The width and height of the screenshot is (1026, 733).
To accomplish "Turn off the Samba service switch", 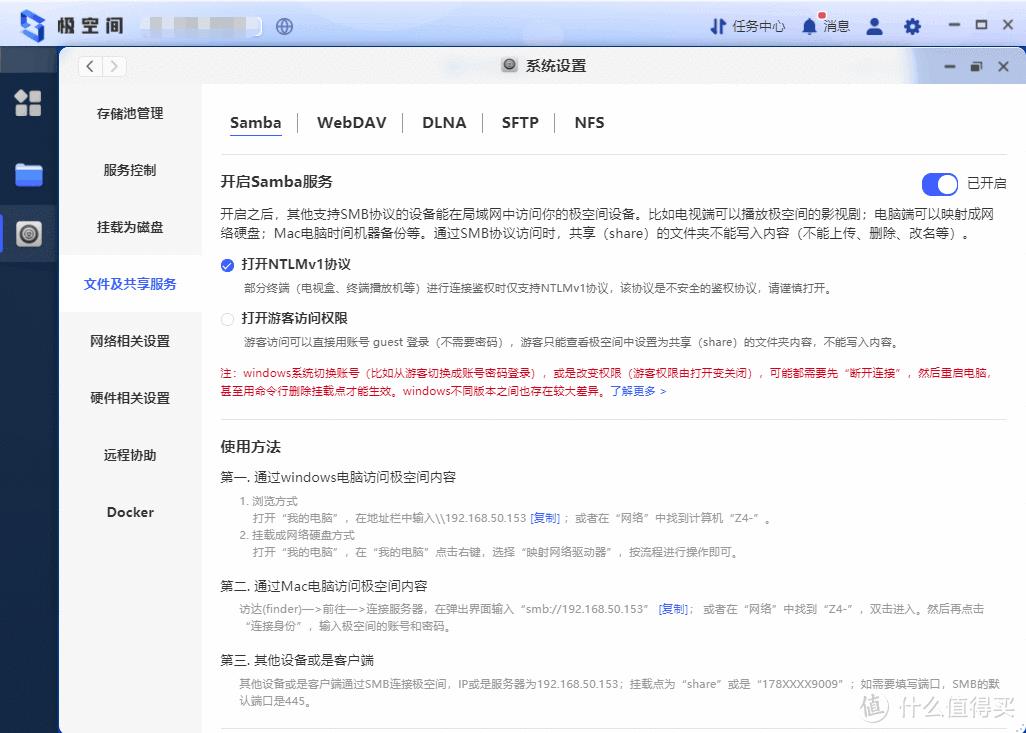I will point(940,184).
